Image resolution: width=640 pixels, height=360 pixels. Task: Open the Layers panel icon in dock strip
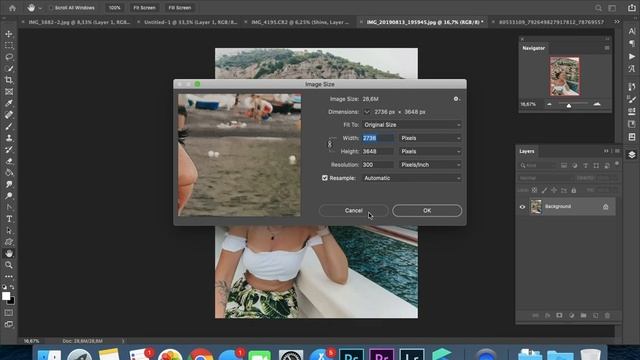(632, 154)
